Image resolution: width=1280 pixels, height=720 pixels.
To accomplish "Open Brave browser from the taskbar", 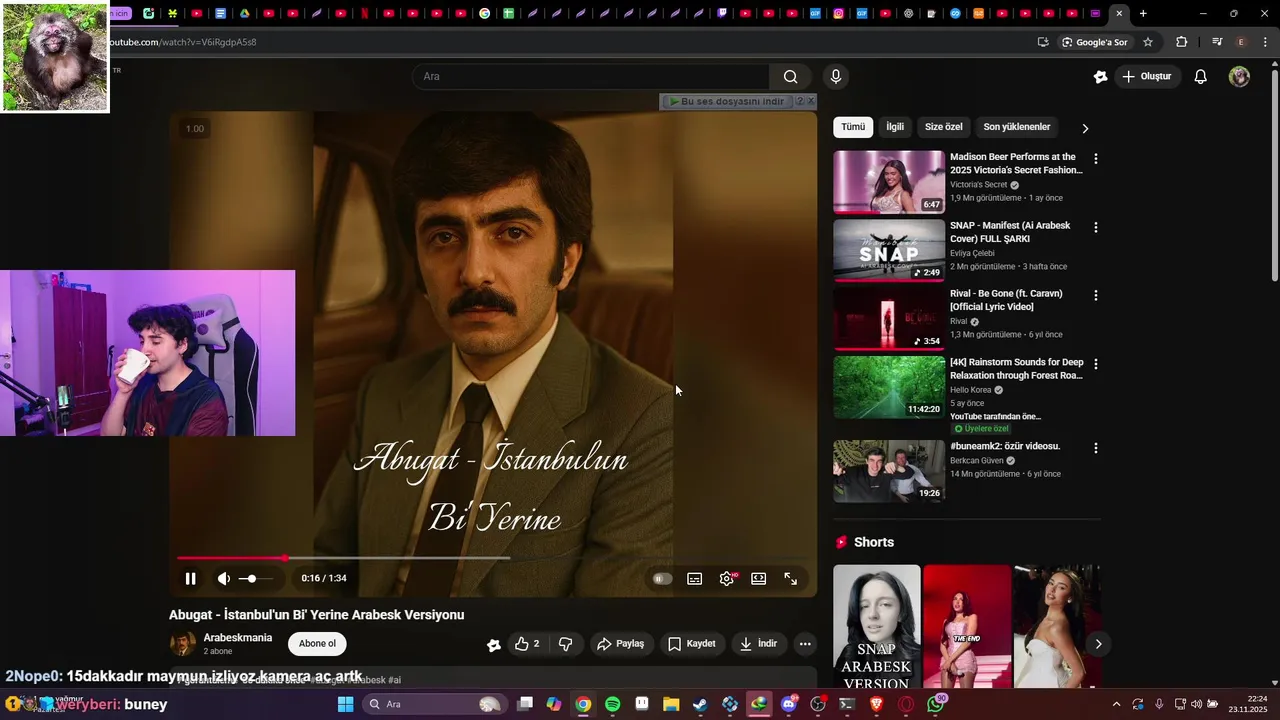I will click(877, 704).
